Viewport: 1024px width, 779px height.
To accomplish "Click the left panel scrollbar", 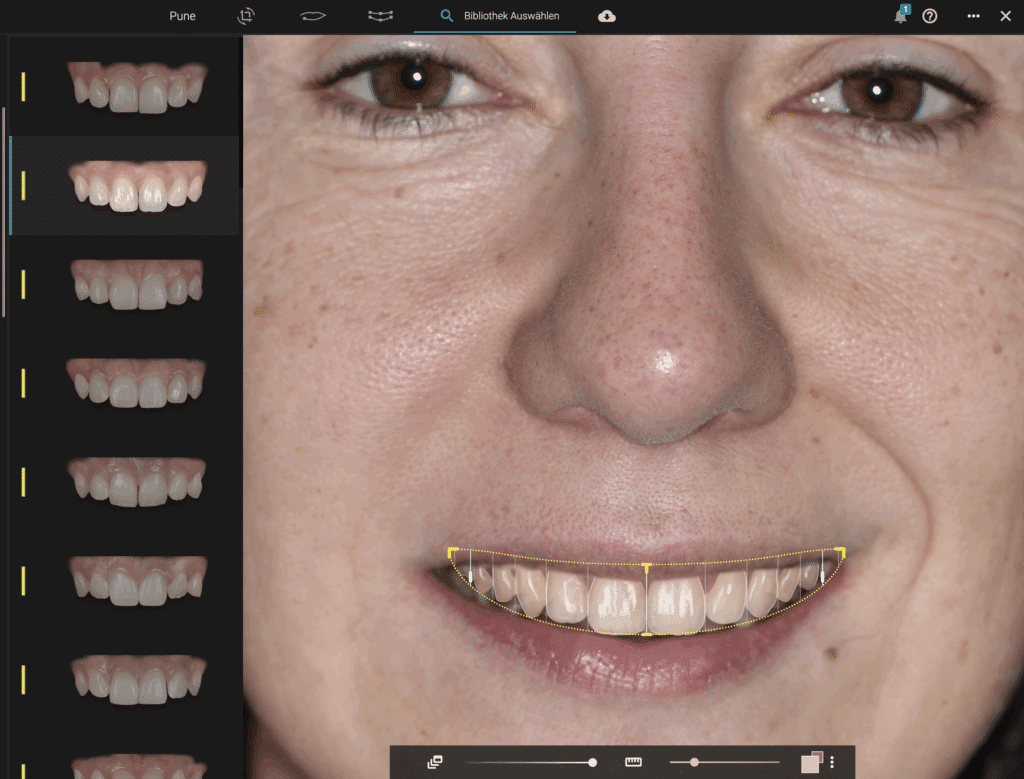I will coord(4,210).
